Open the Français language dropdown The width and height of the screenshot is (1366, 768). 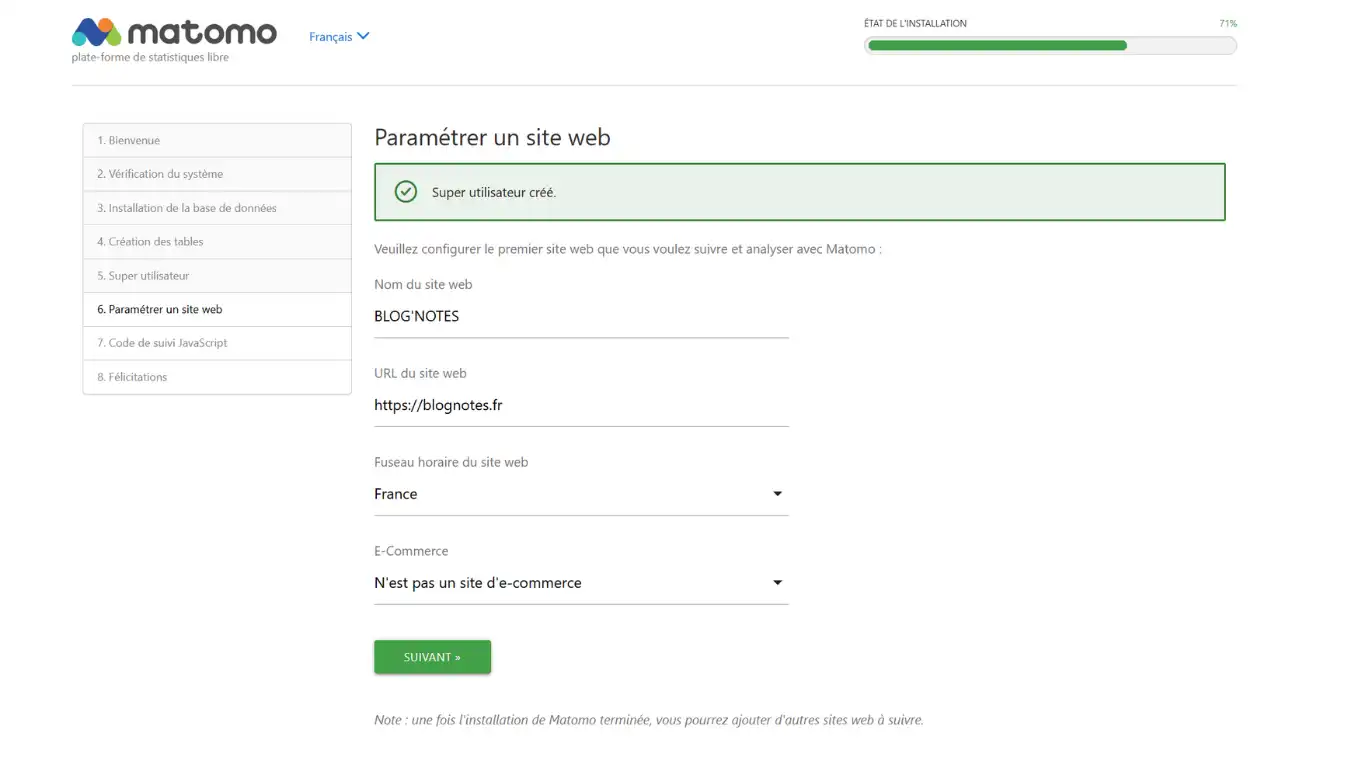point(331,37)
